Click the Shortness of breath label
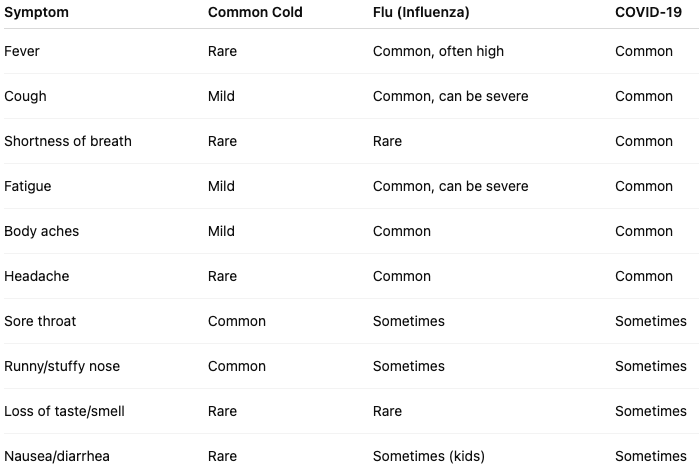Viewport: 699px width, 470px height. [x=68, y=141]
